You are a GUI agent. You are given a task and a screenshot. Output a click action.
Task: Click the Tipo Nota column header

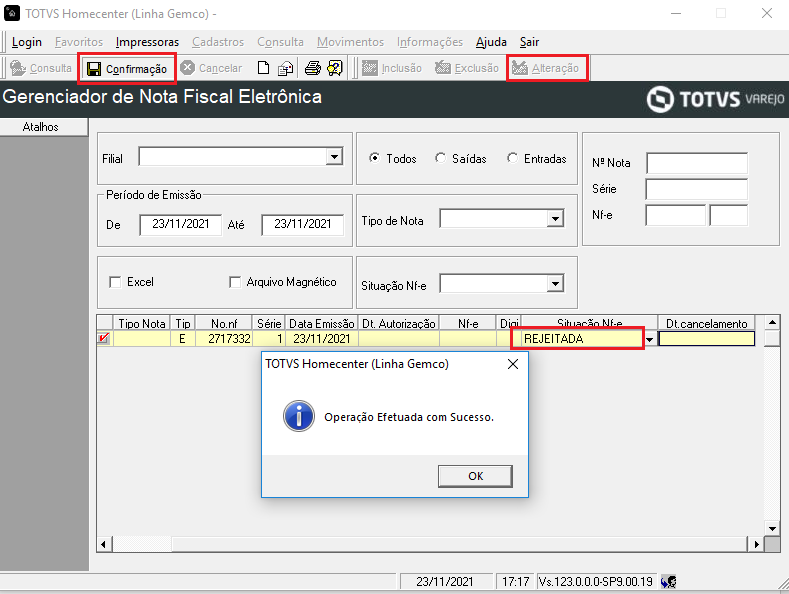pyautogui.click(x=142, y=323)
